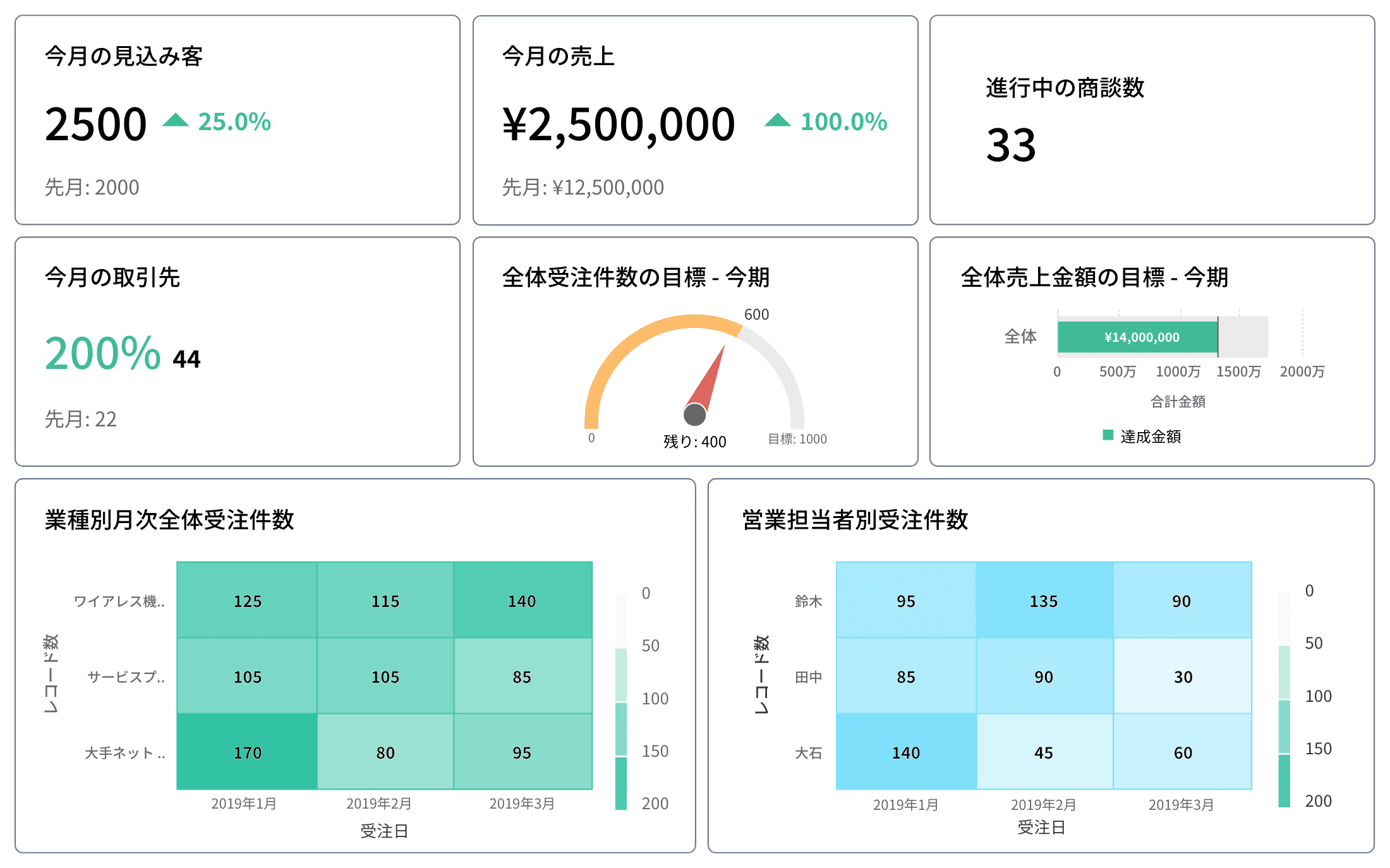Toggle the 達成金額 legend marker
This screenshot has width=1390, height=868.
click(1108, 435)
